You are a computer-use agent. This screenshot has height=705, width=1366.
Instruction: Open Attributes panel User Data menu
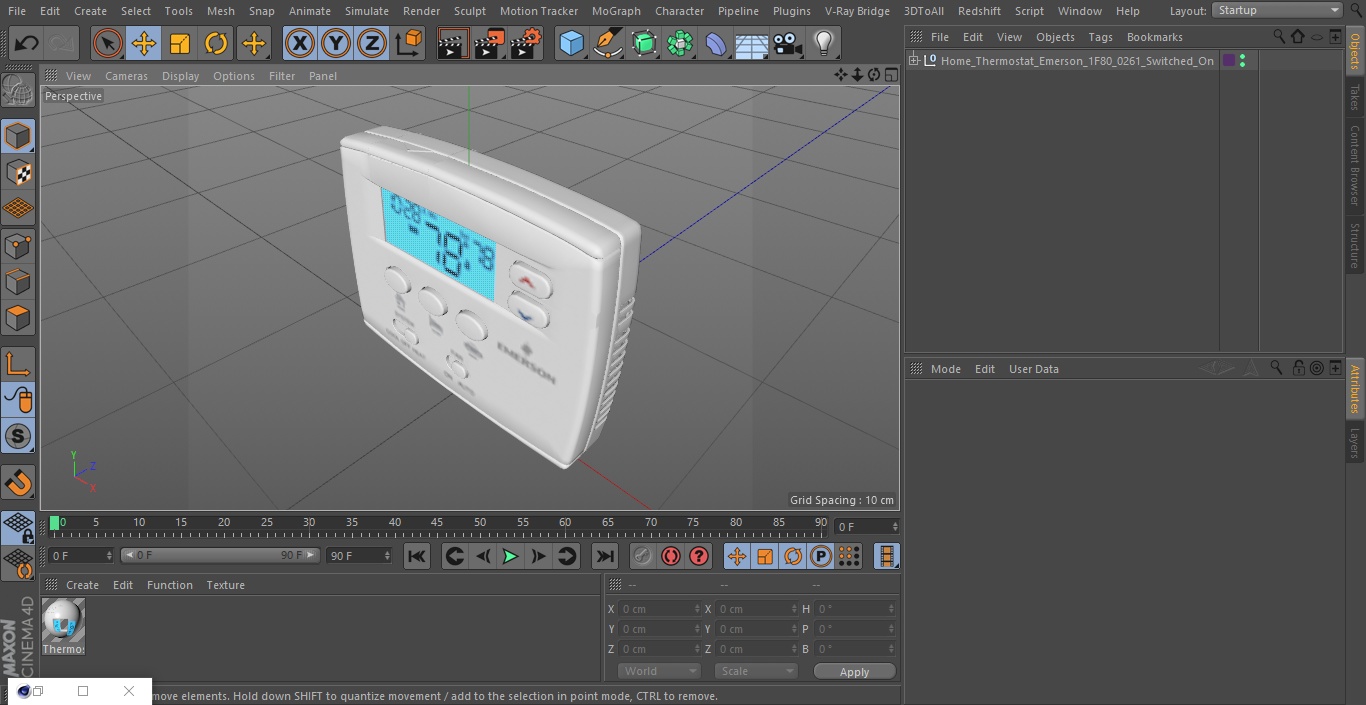pyautogui.click(x=1033, y=369)
